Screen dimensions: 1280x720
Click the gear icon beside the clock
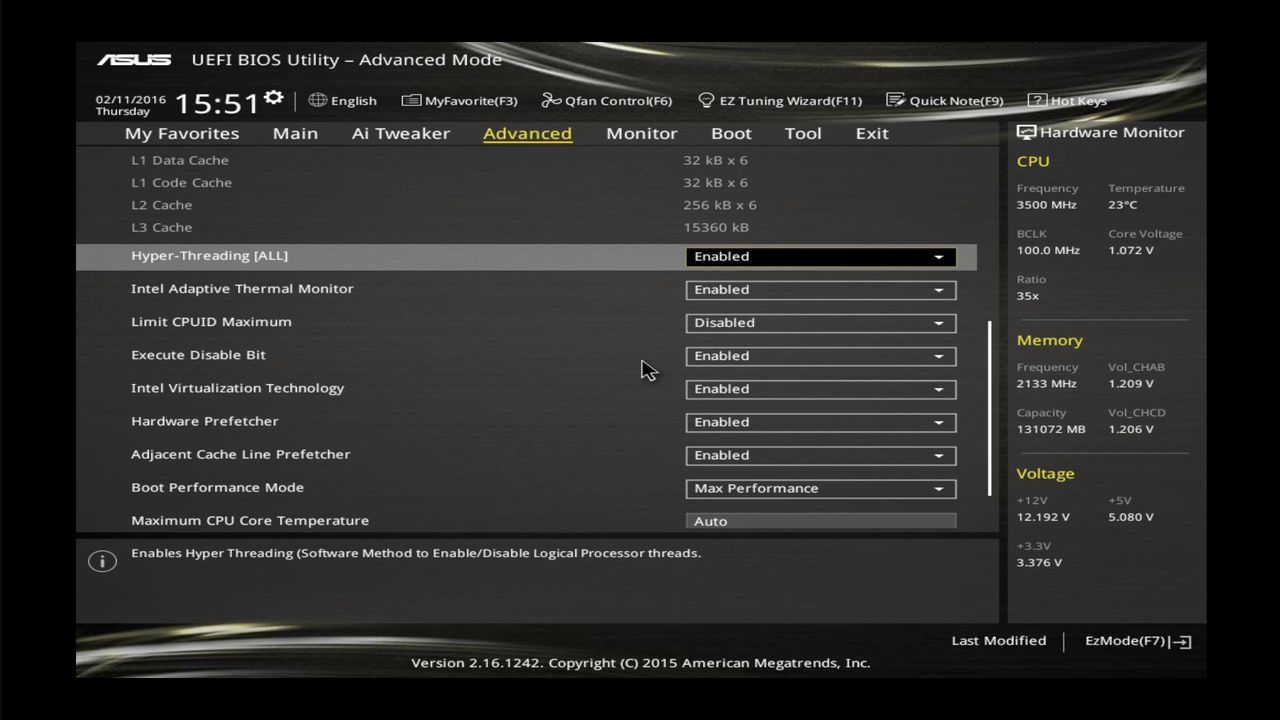pos(274,98)
